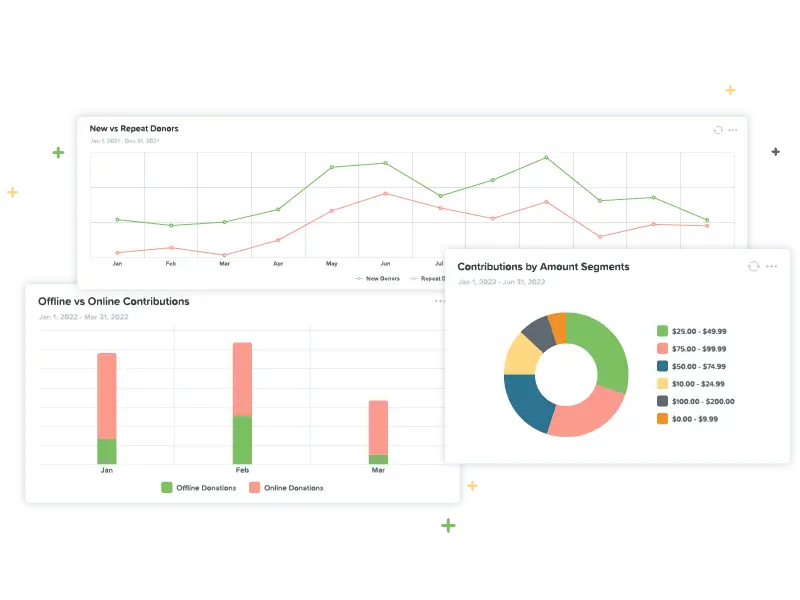800x600 pixels.
Task: Click the March Repeat Donors data point
Action: tap(224, 255)
